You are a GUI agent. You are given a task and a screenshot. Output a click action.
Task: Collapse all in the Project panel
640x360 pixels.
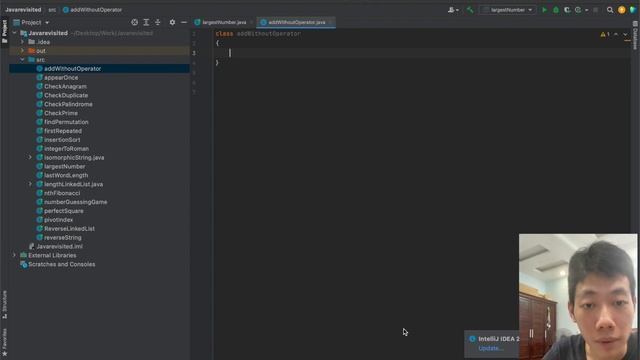(158, 22)
